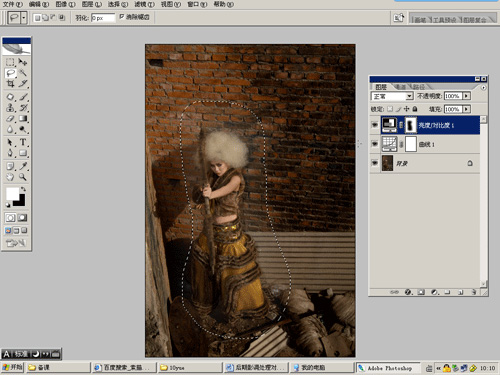This screenshot has width=500, height=375.
Task: Open the Image menu
Action: (65, 4)
